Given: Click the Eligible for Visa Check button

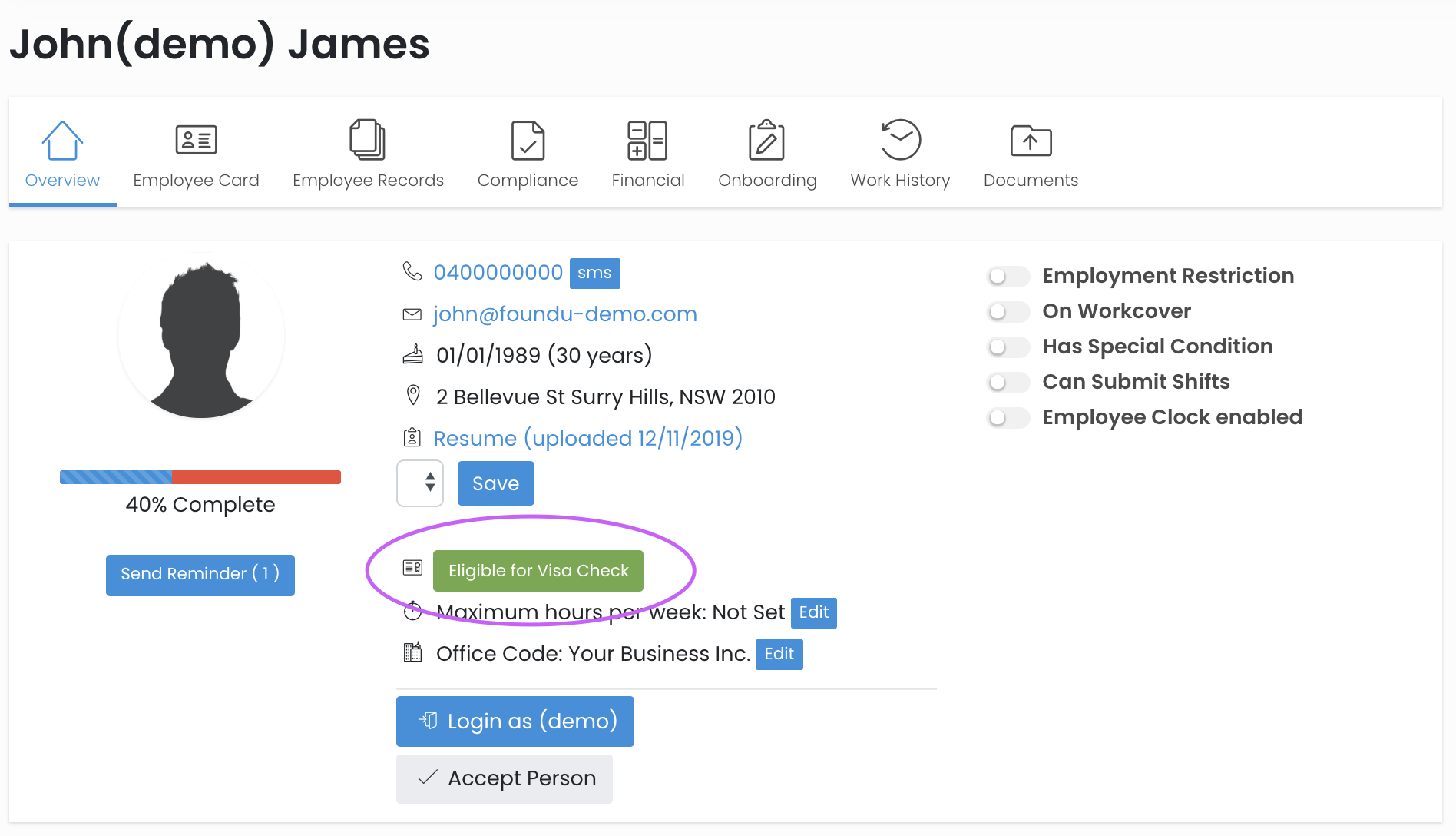Looking at the screenshot, I should (538, 571).
